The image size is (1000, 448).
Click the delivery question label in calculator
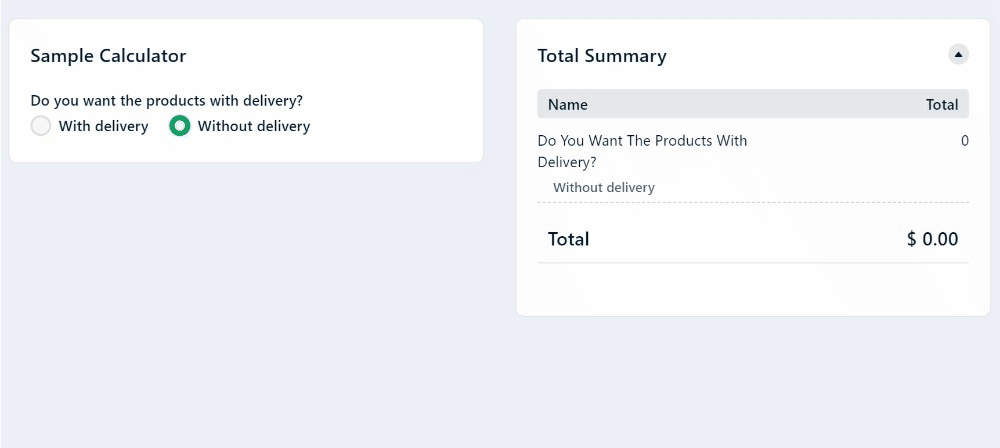166,100
